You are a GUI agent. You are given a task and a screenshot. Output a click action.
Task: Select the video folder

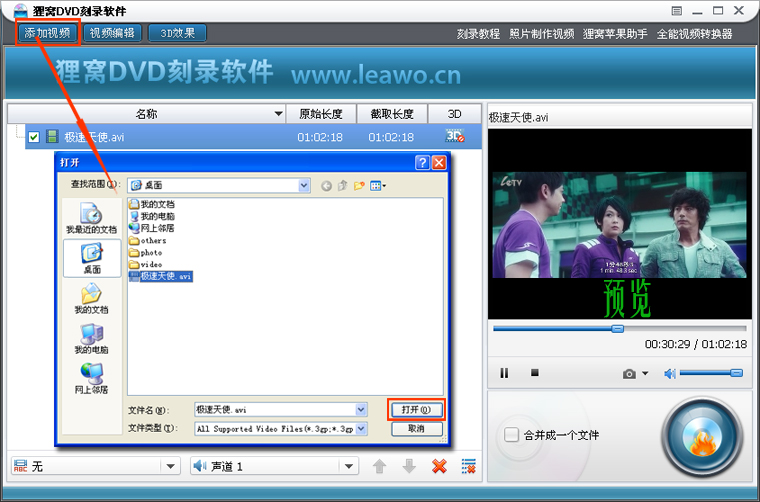(x=146, y=264)
